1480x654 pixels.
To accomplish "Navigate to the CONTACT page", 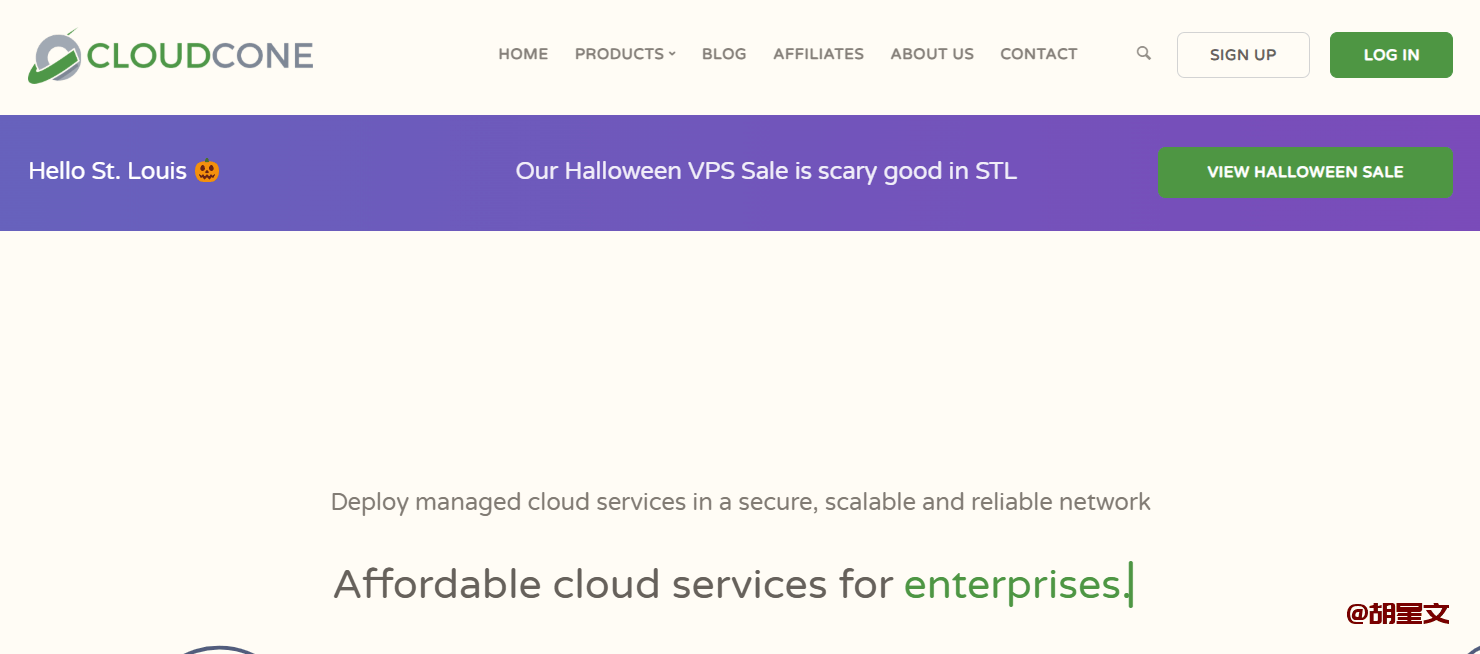I will pos(1038,54).
